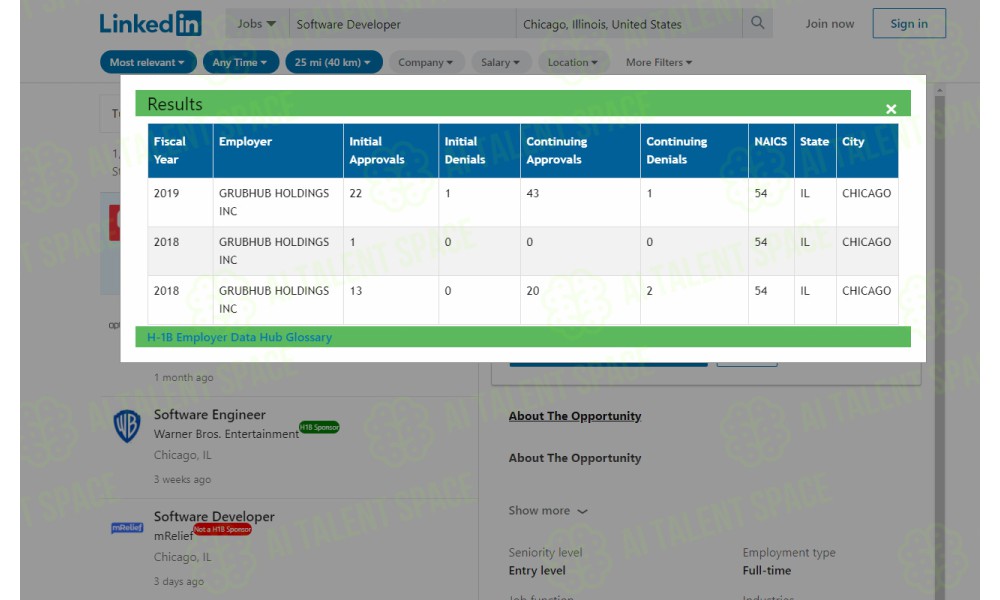The width and height of the screenshot is (1000, 600).
Task: Click the Software Developer search field
Action: (x=402, y=24)
